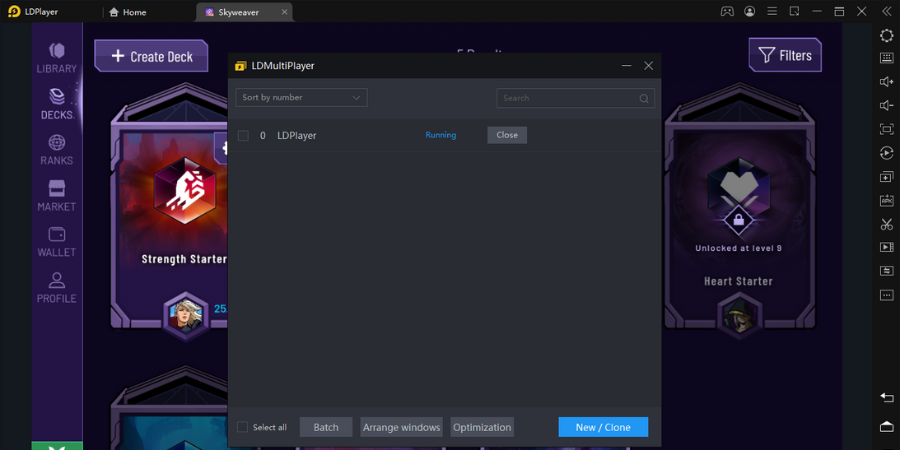Click the LDPlayer instance name in list
Screen dimensions: 900x450
[297, 135]
